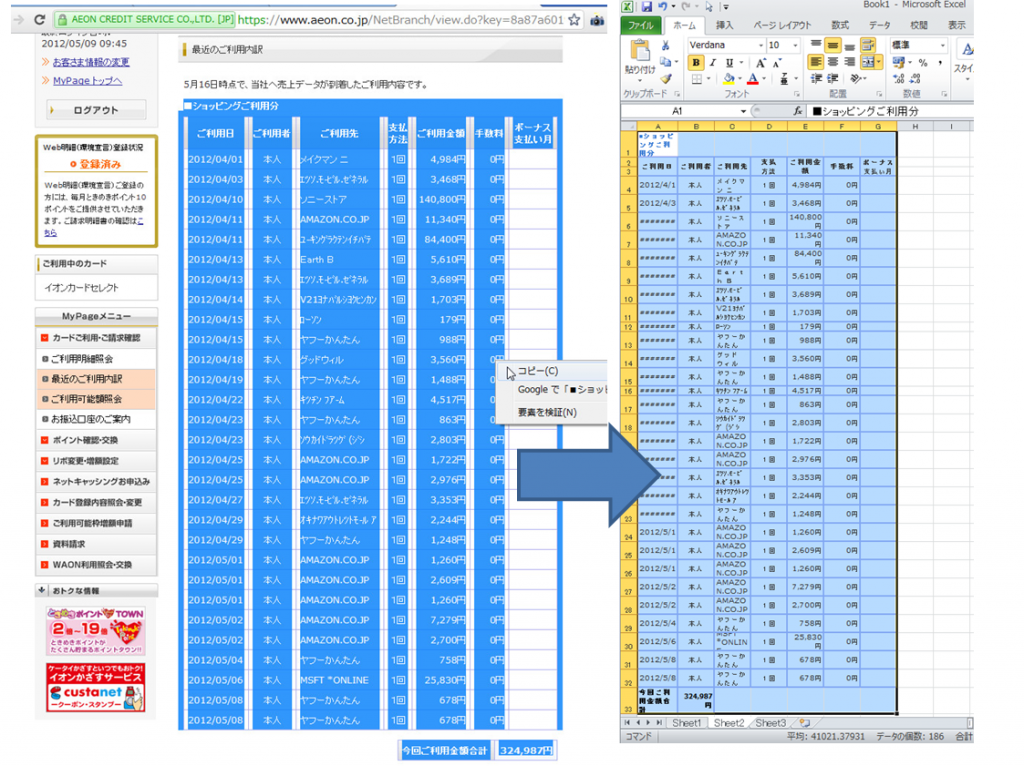
Task: Go forward in browser history
Action: tap(18, 20)
